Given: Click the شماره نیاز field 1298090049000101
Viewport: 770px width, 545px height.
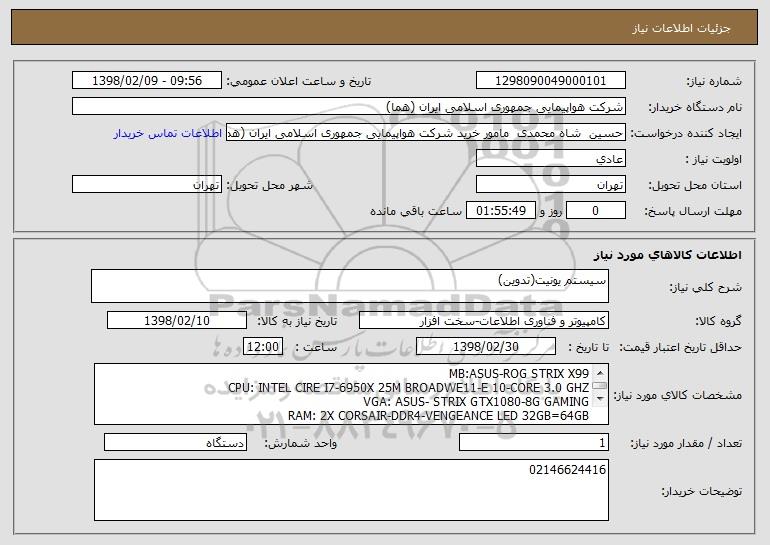Looking at the screenshot, I should tap(550, 81).
